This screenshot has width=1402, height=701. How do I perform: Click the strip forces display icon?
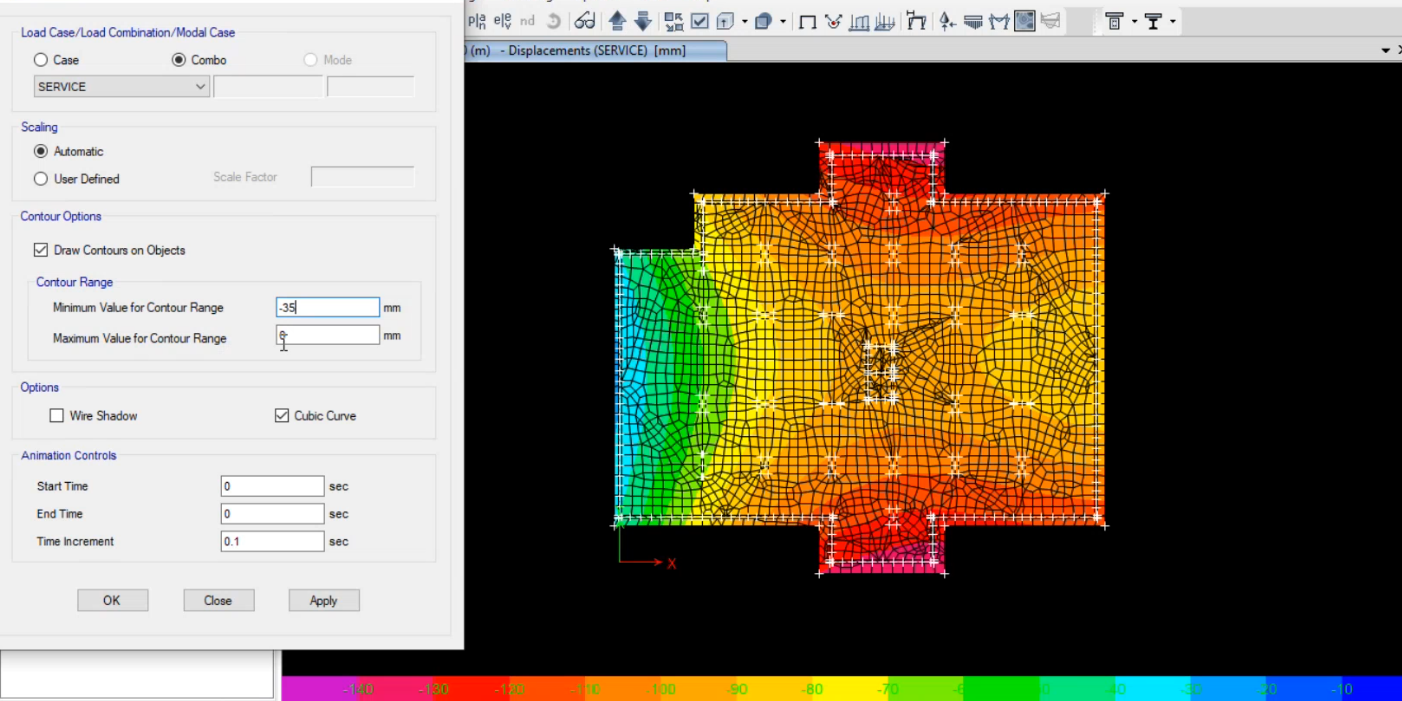click(973, 22)
